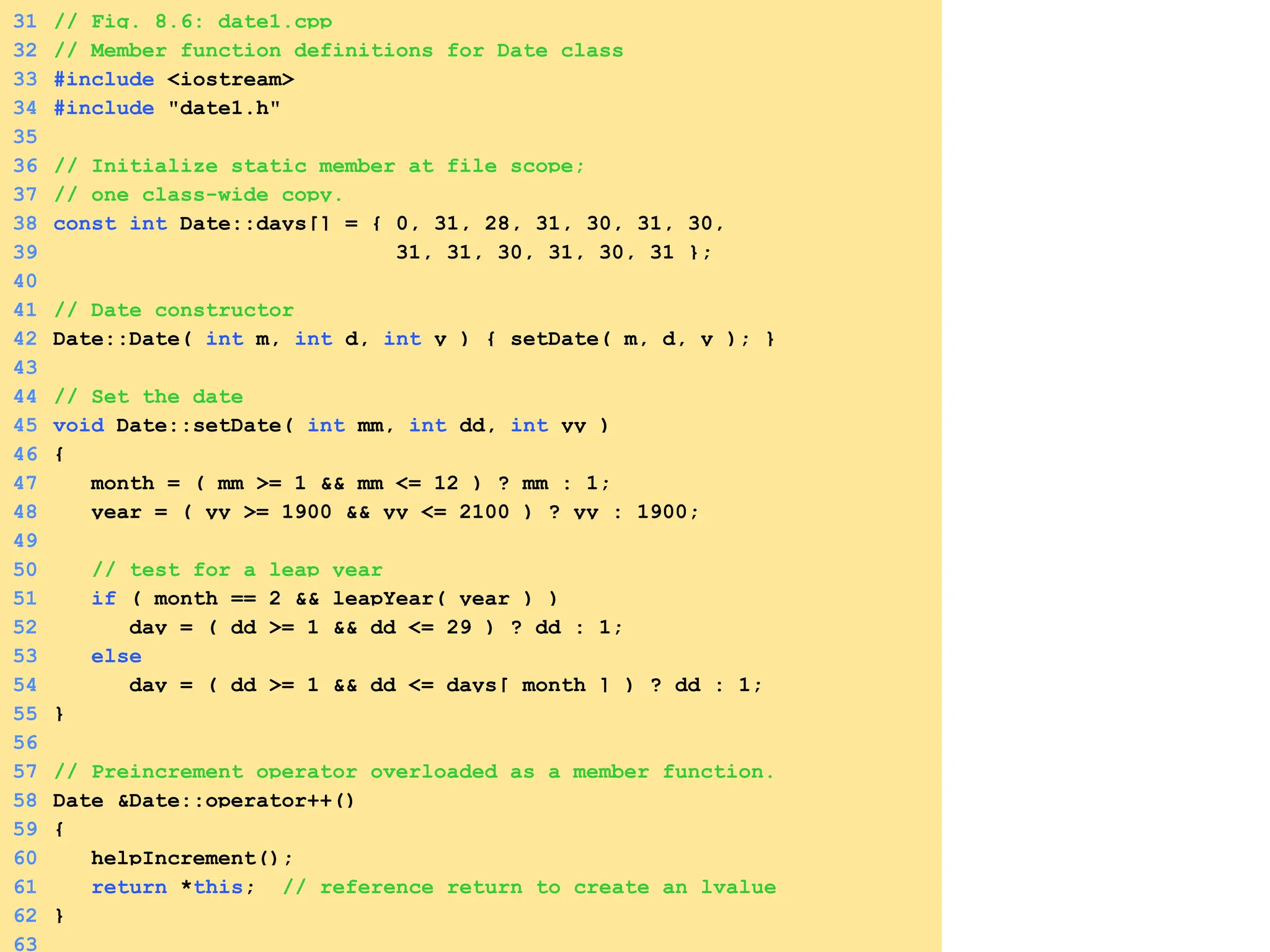Click line number 40
Image resolution: width=1270 pixels, height=952 pixels.
click(25, 281)
